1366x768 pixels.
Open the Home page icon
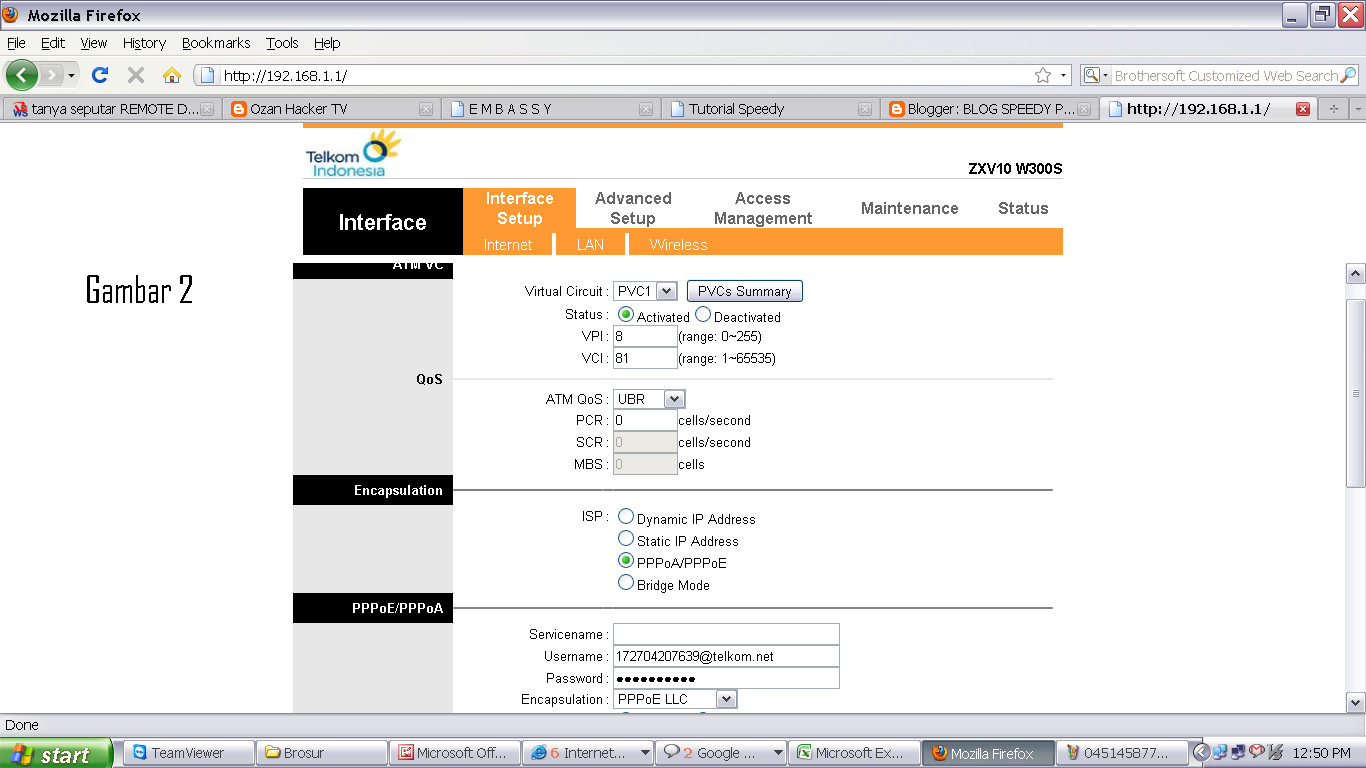[172, 75]
